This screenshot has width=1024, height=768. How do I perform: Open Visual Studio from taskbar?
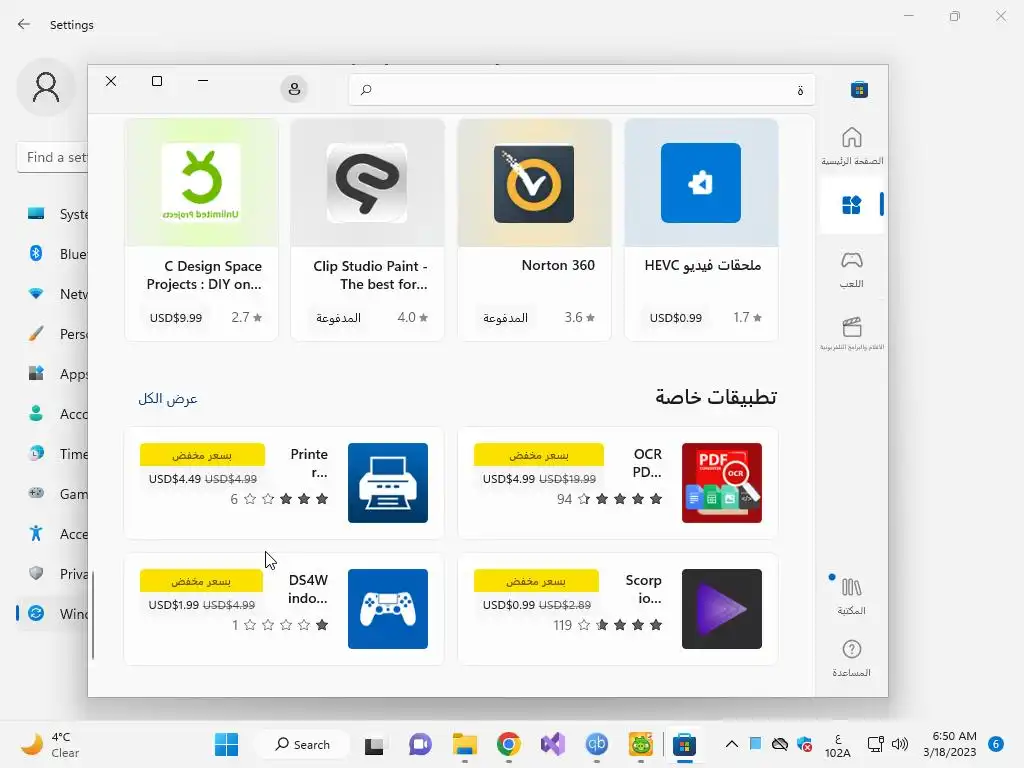tap(552, 744)
